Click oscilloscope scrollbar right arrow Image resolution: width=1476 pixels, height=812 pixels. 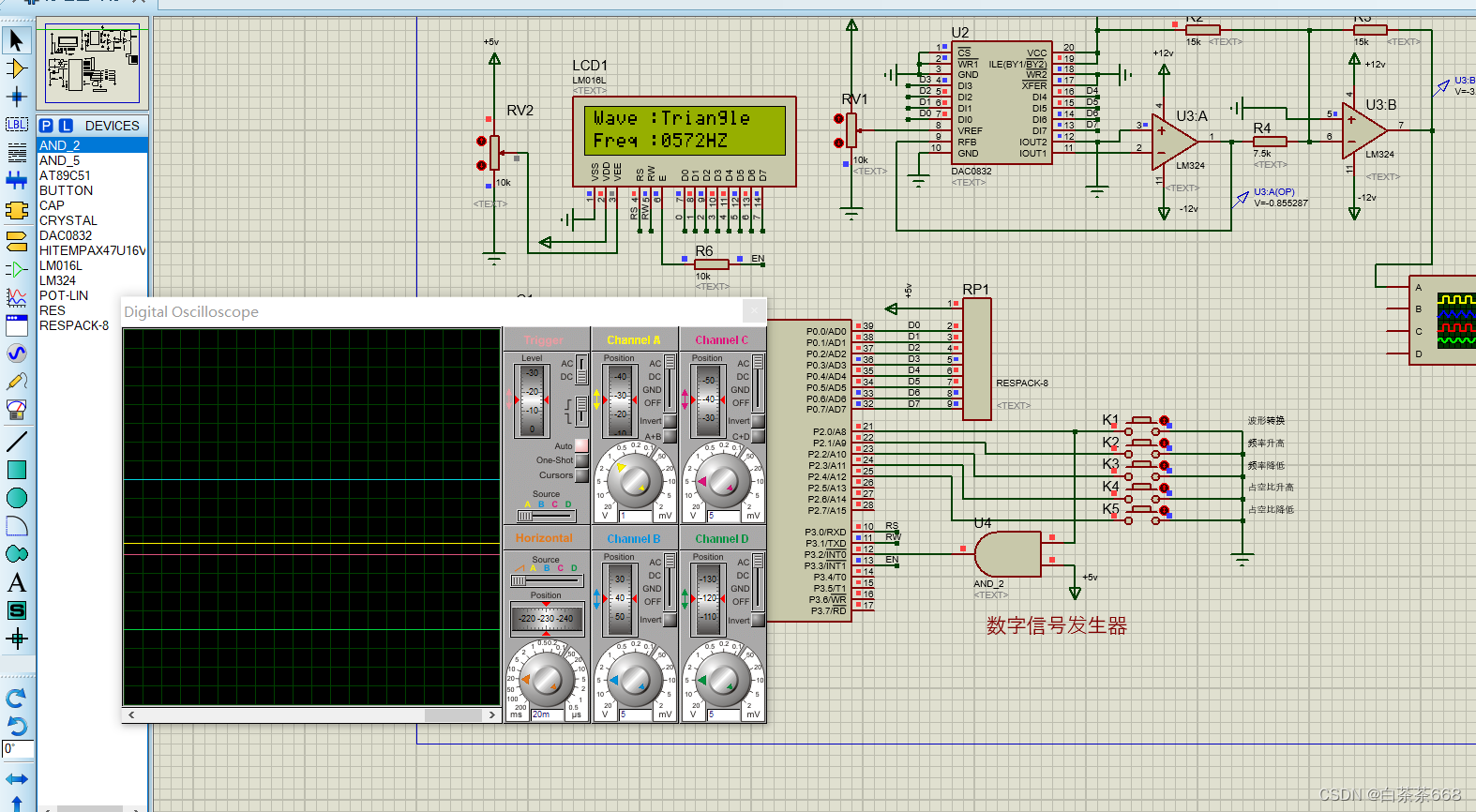pyautogui.click(x=491, y=714)
